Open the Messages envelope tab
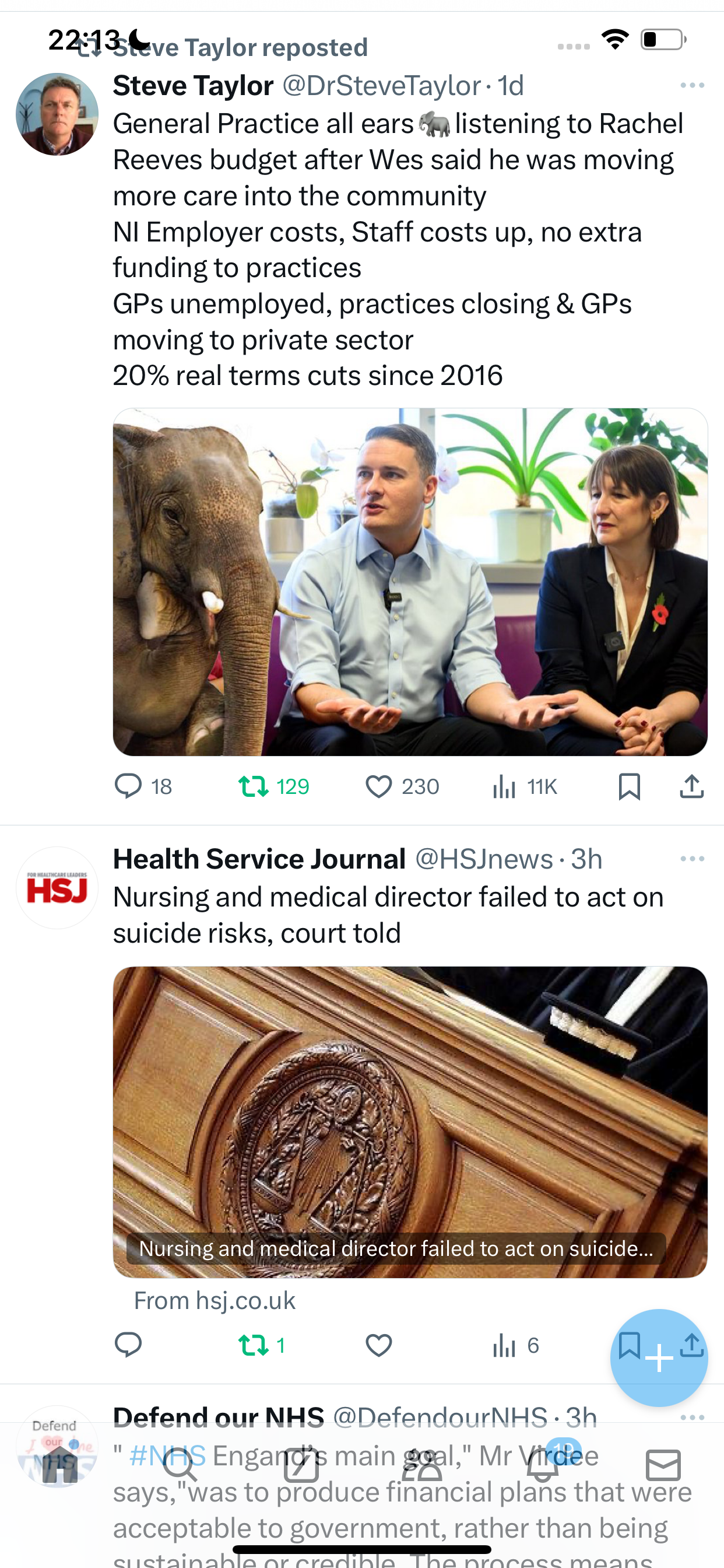The image size is (724, 1568). tap(663, 1465)
